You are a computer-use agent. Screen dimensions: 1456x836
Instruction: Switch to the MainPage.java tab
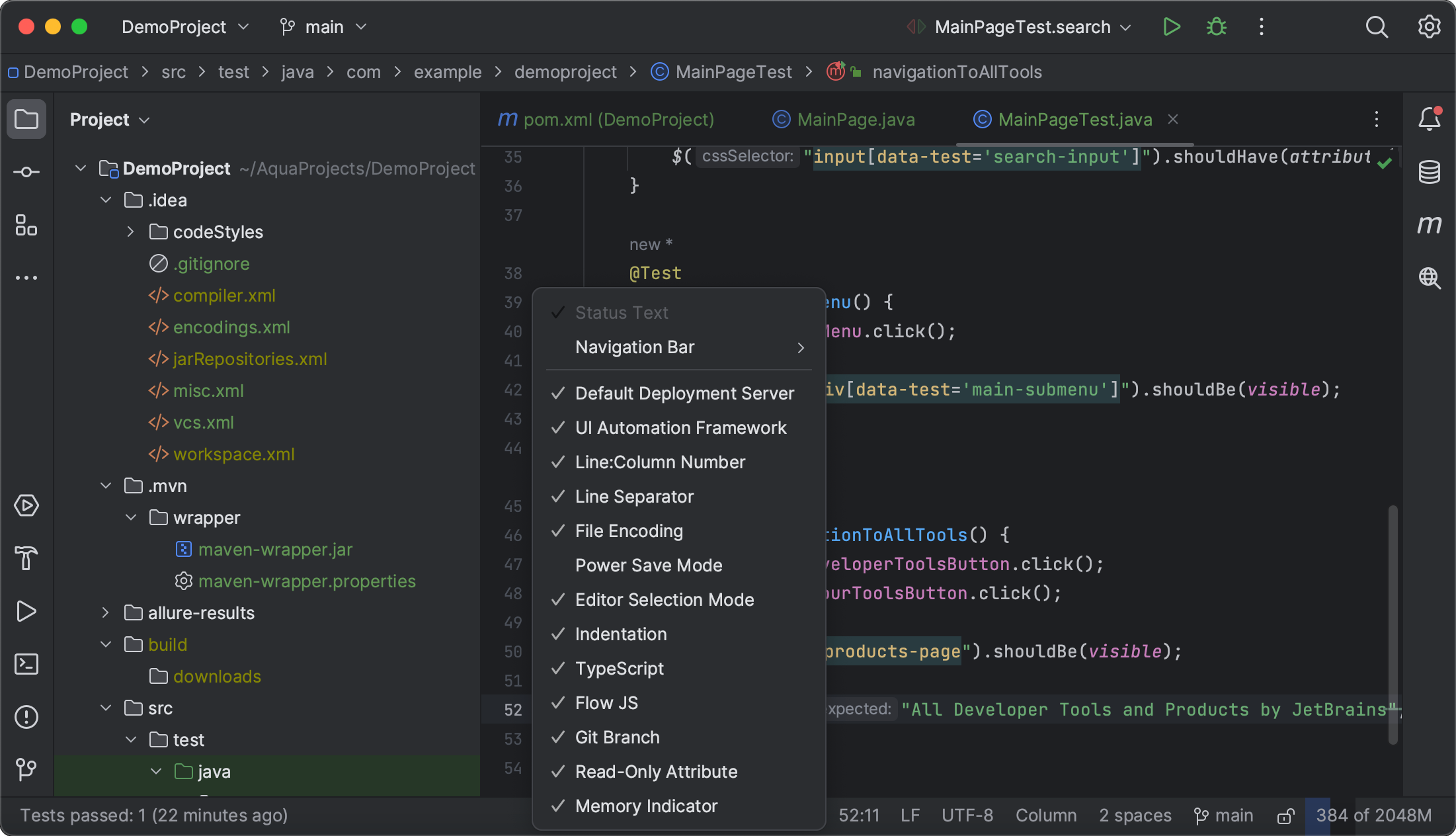pos(855,120)
